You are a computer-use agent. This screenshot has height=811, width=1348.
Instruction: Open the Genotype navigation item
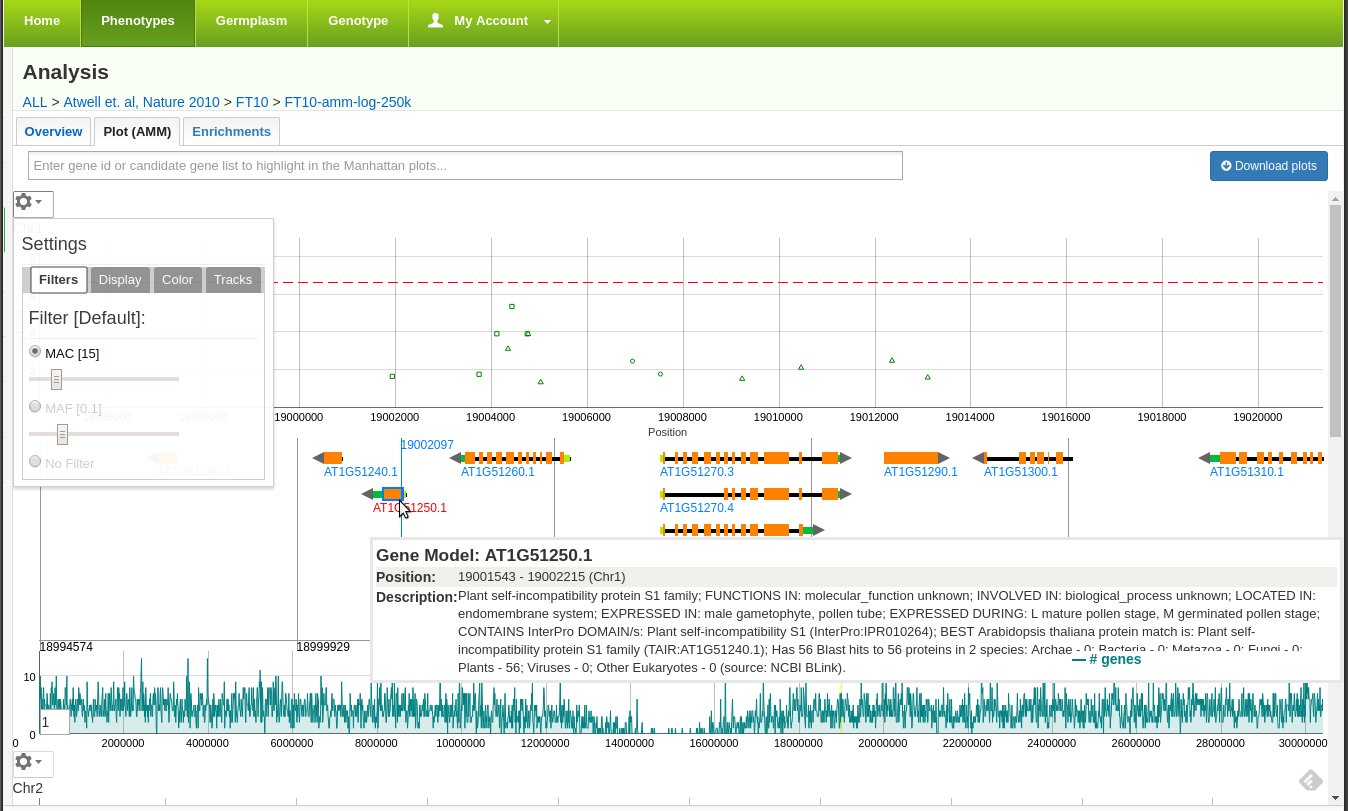click(358, 21)
